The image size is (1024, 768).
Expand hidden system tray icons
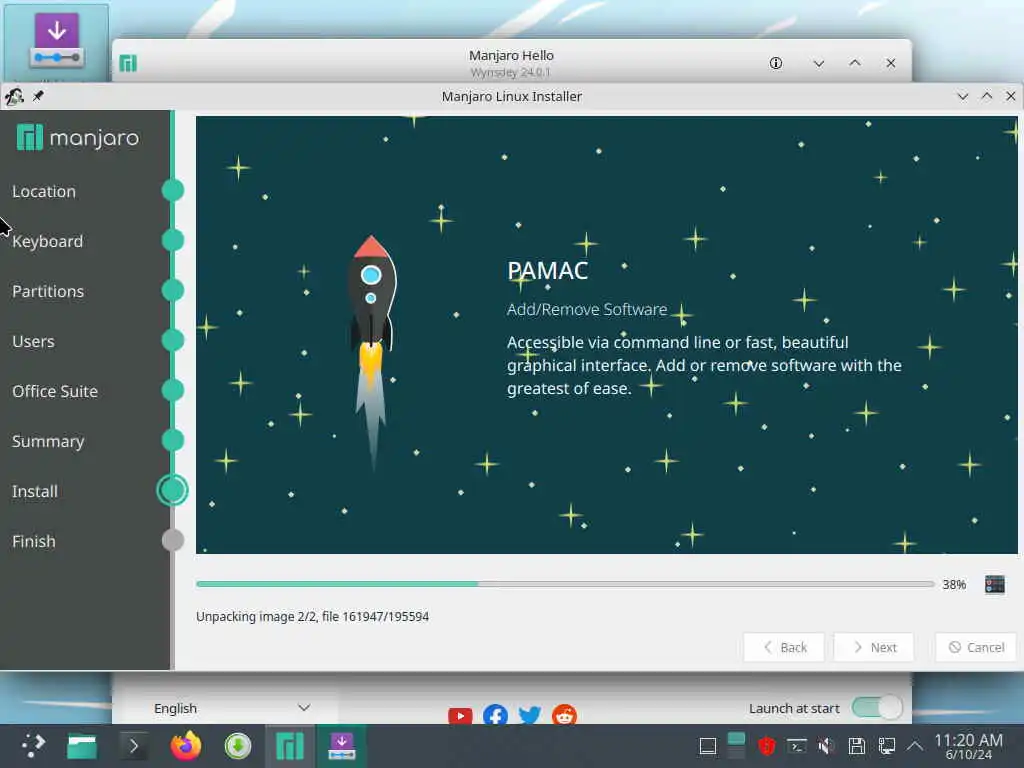(915, 746)
